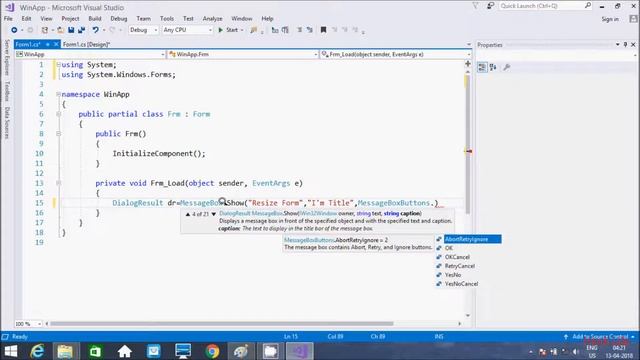Click the Categorized icon in Properties panel
The height and width of the screenshot is (360, 640).
[x=482, y=67]
